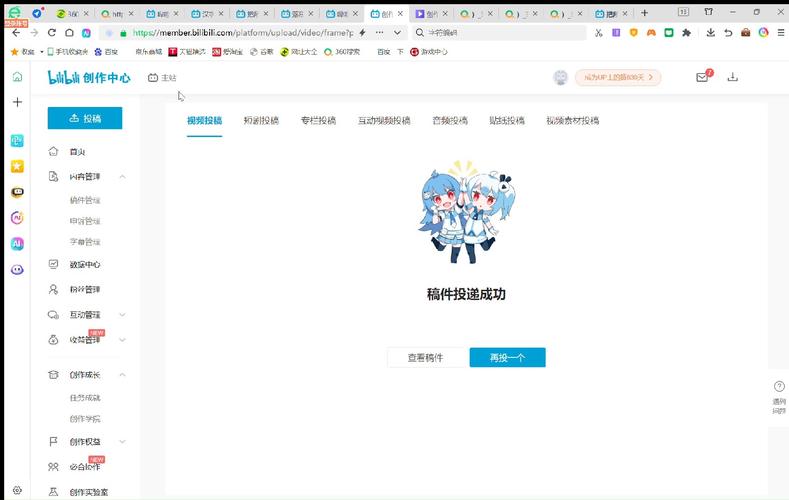Open 创作学院 submenu item
The height and width of the screenshot is (500, 789).
coord(85,419)
